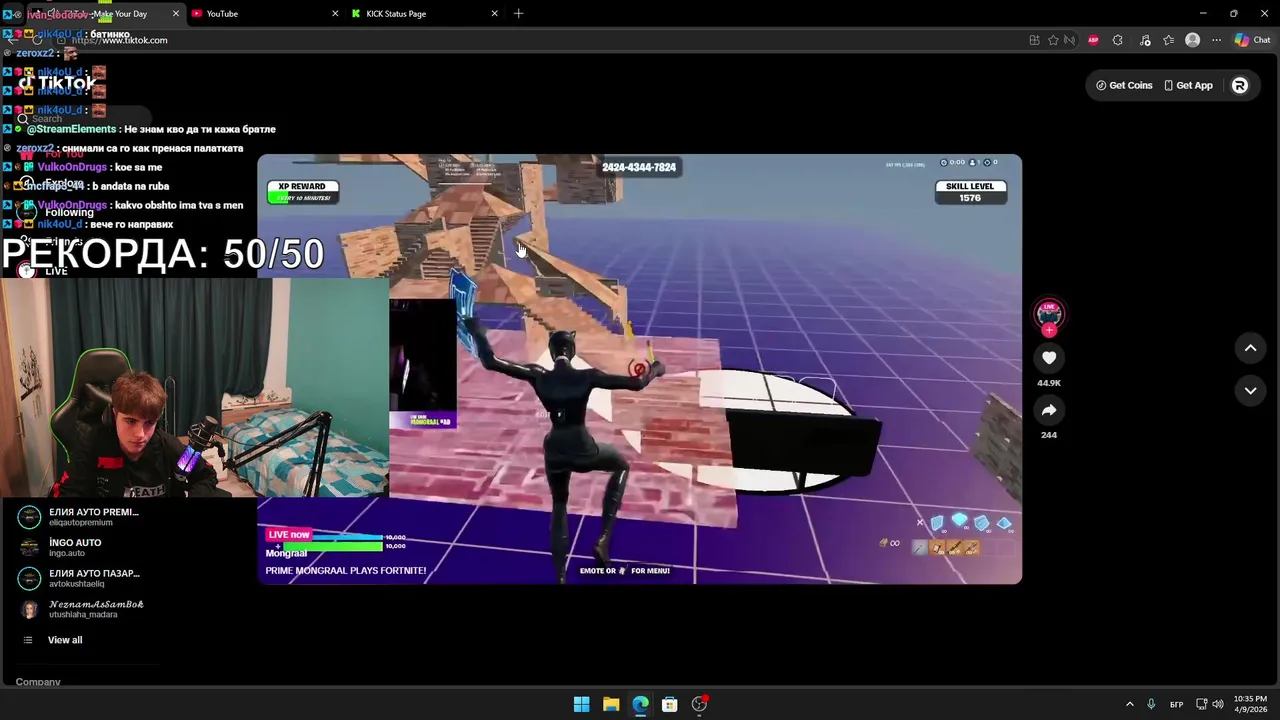
Task: Click Get App button
Action: (1189, 85)
